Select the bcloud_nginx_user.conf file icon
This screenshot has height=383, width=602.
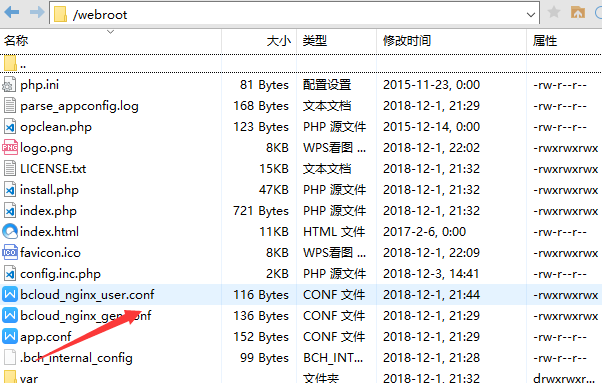(10, 294)
